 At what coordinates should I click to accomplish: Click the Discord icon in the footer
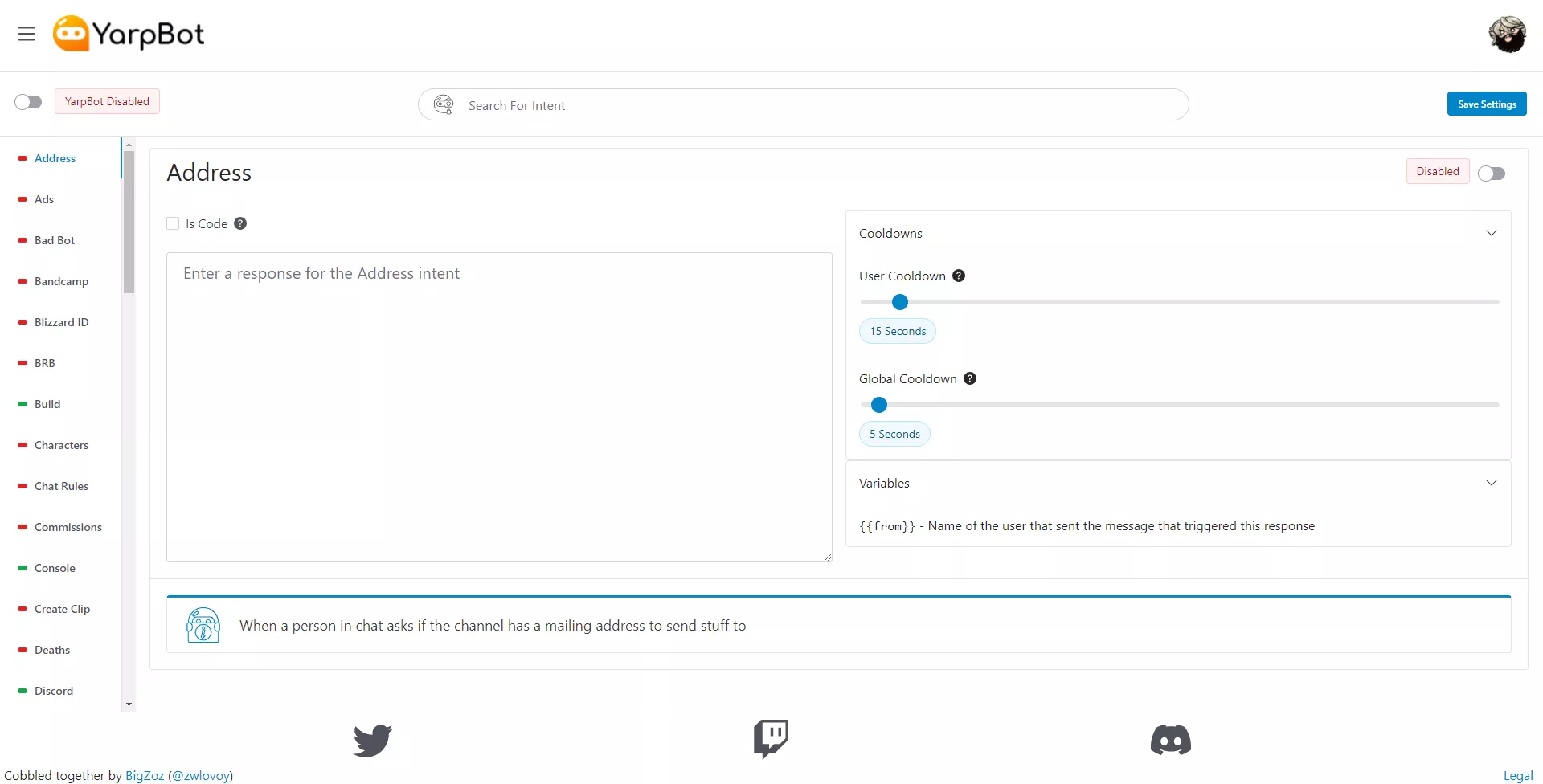click(x=1170, y=739)
